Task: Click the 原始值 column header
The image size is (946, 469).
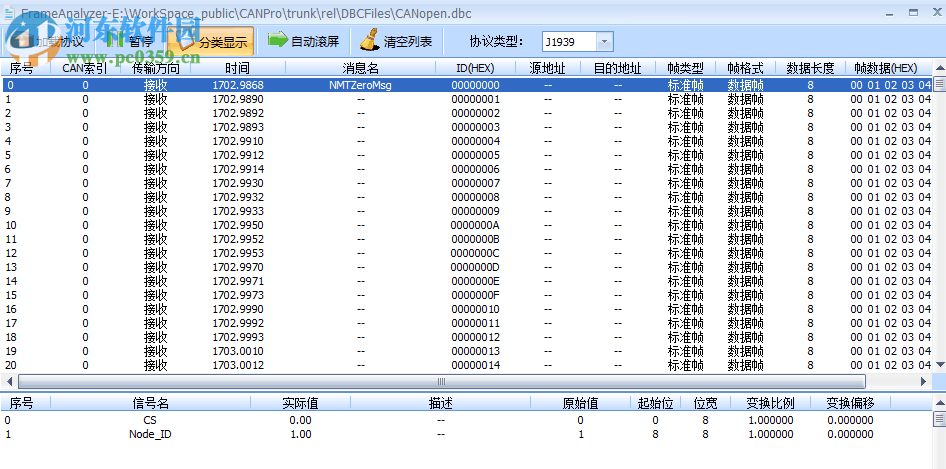Action: [580, 403]
